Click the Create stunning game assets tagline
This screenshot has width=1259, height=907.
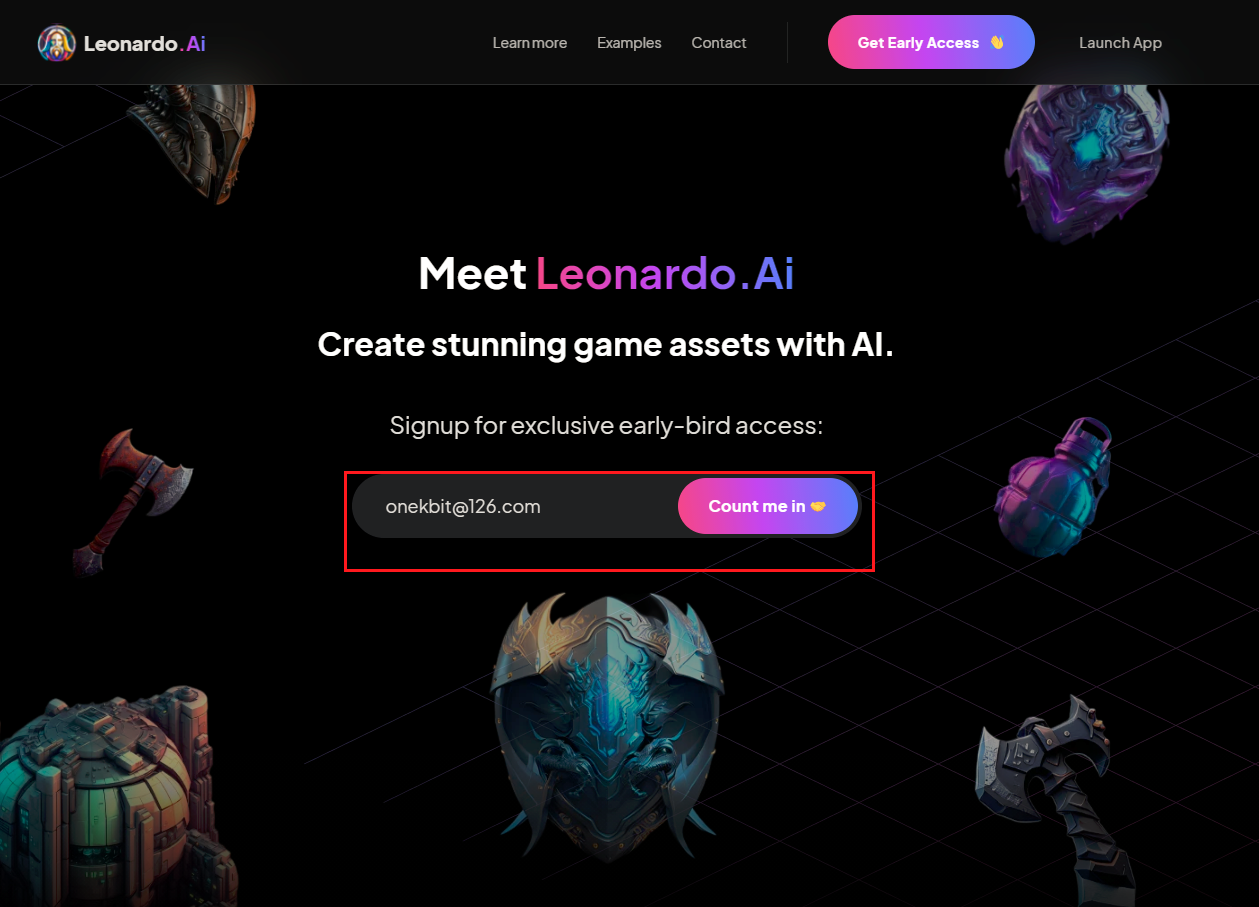pos(605,344)
